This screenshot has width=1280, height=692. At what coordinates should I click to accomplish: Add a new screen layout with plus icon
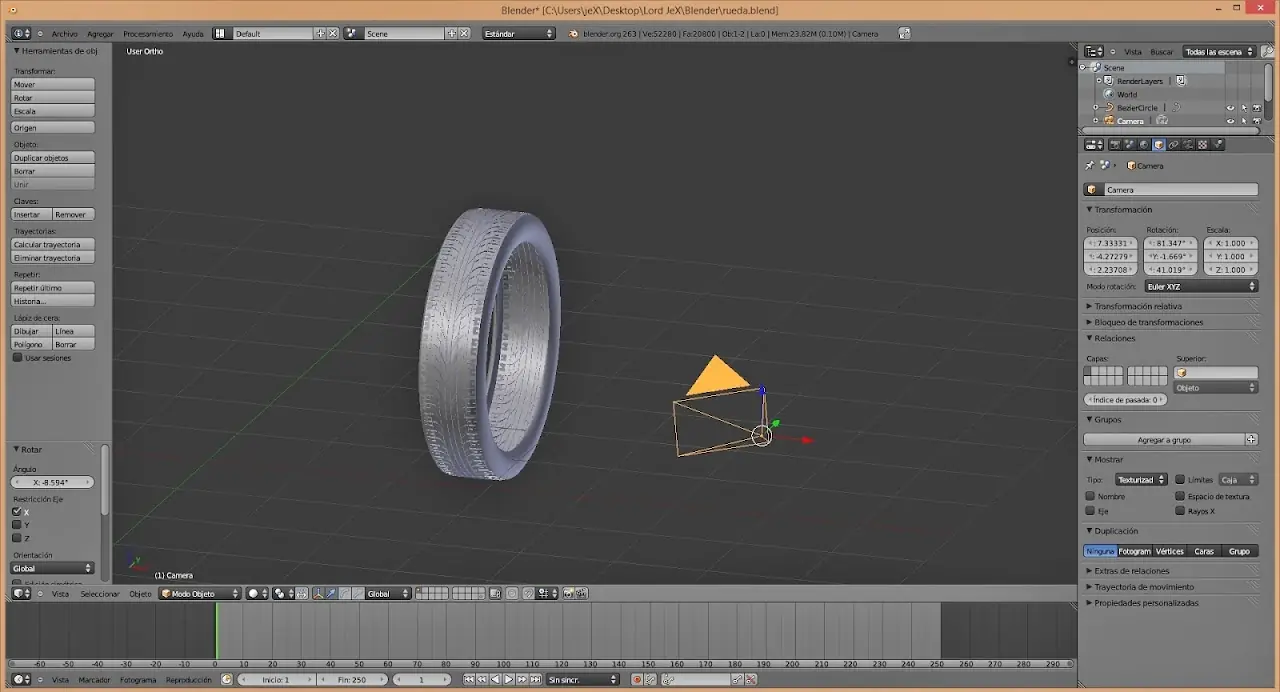(321, 33)
